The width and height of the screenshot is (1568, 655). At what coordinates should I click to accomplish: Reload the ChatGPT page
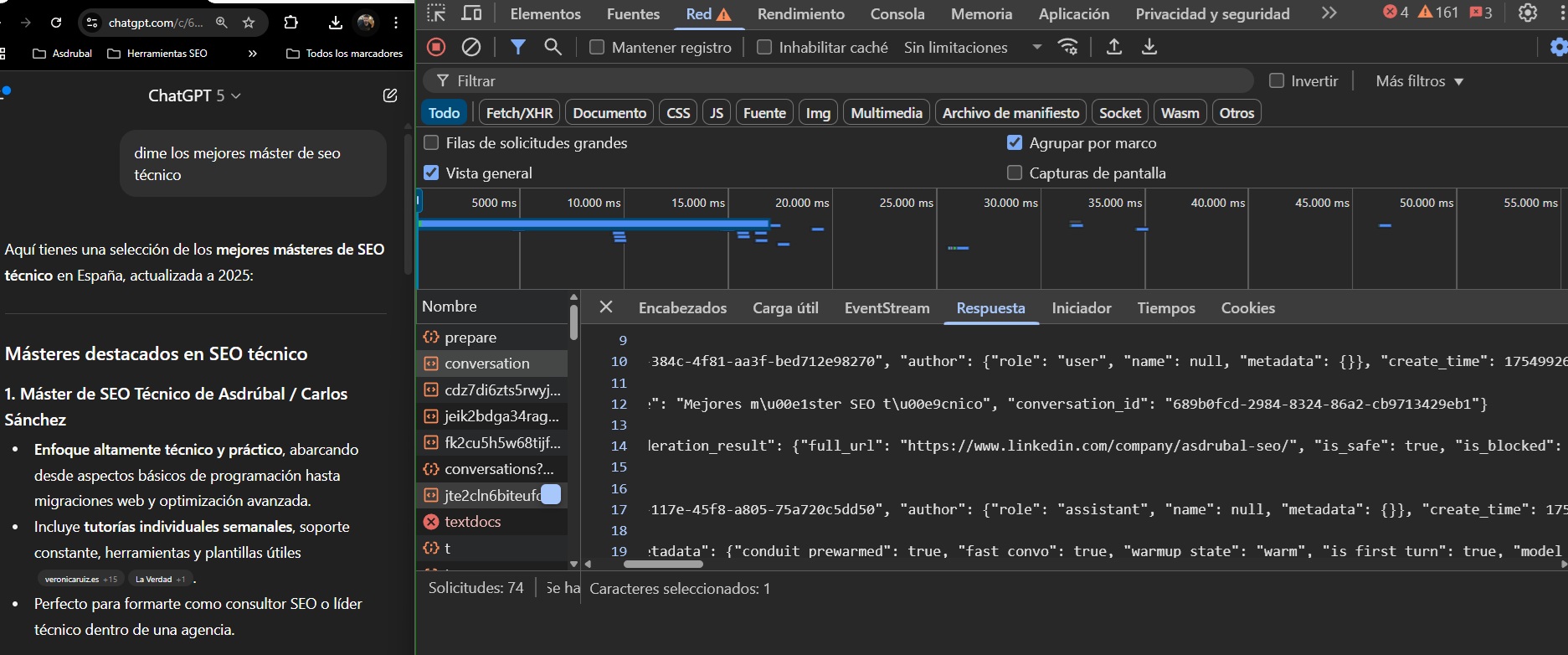coord(56,23)
